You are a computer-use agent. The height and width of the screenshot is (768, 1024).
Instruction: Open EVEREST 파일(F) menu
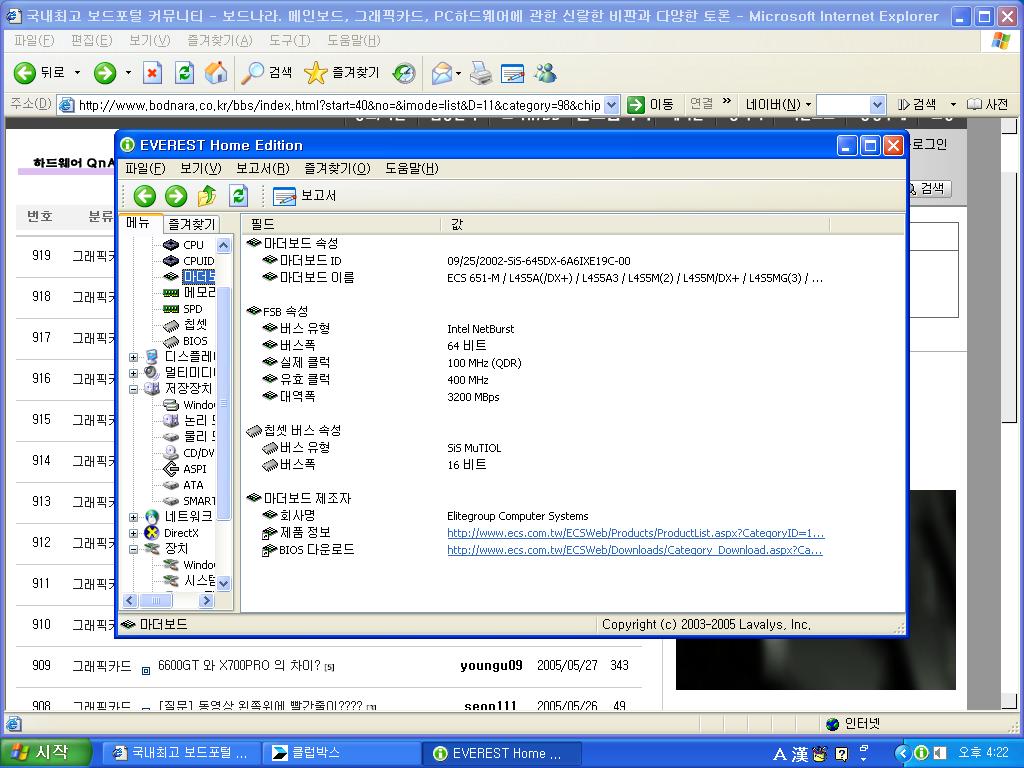coord(145,168)
